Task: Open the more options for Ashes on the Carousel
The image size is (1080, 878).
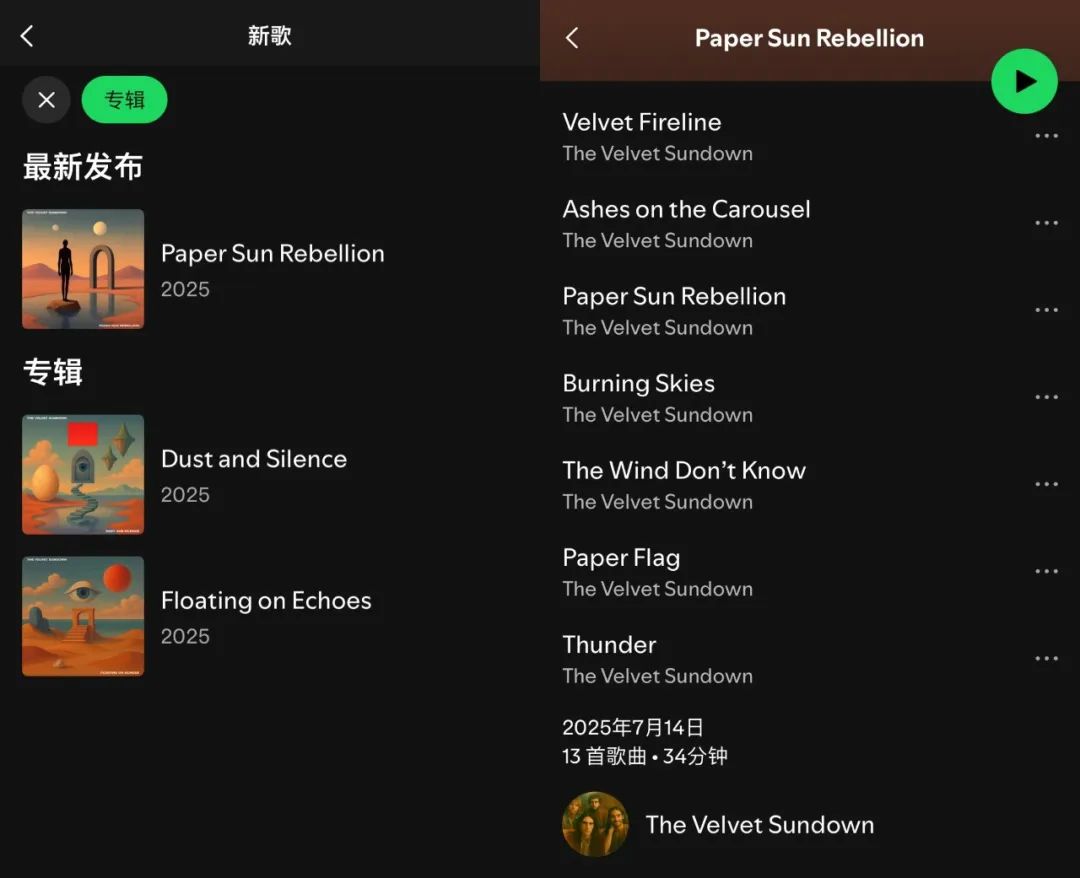Action: point(1046,222)
